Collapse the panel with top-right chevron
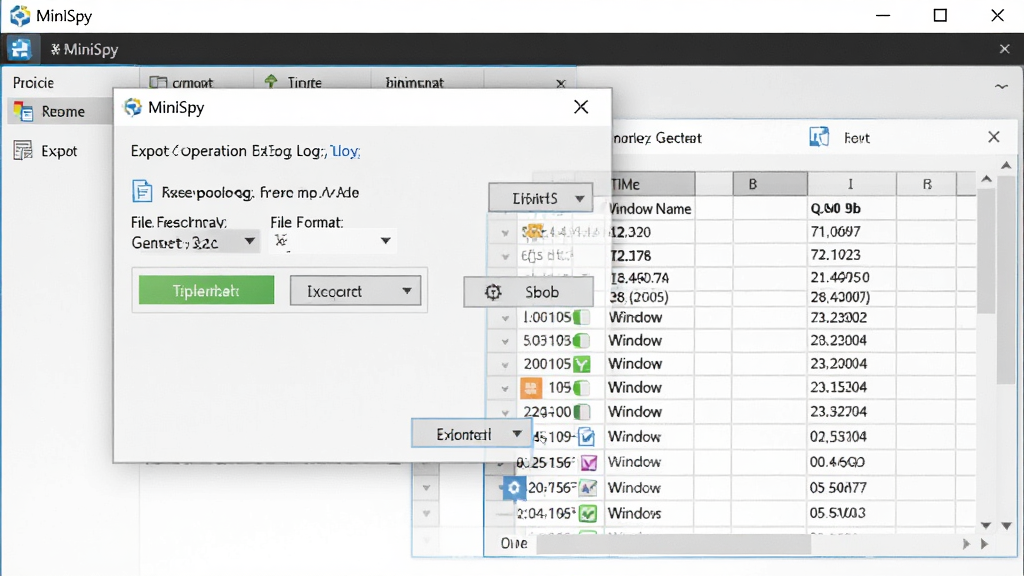The image size is (1024, 576). click(x=1001, y=86)
